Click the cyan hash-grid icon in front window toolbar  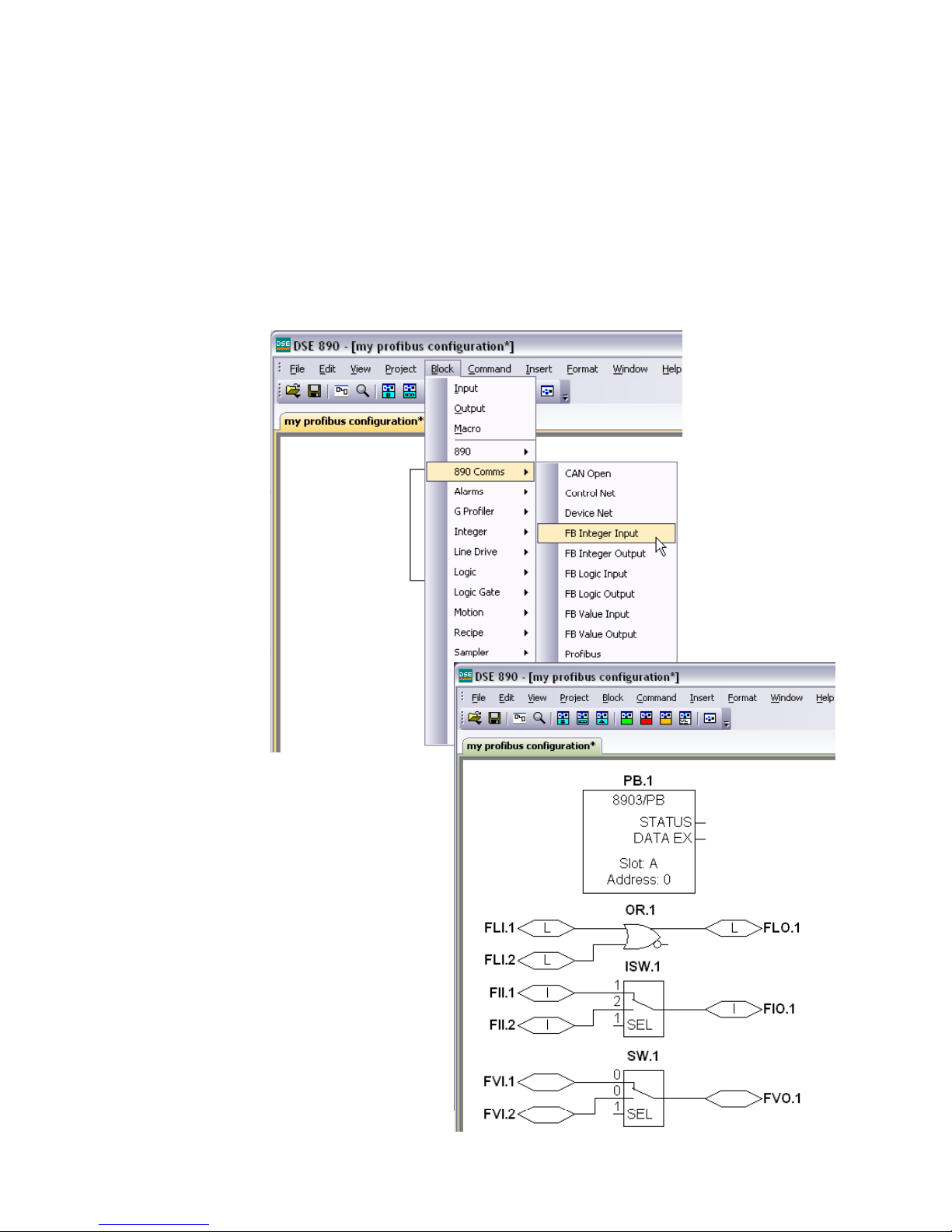(x=563, y=718)
